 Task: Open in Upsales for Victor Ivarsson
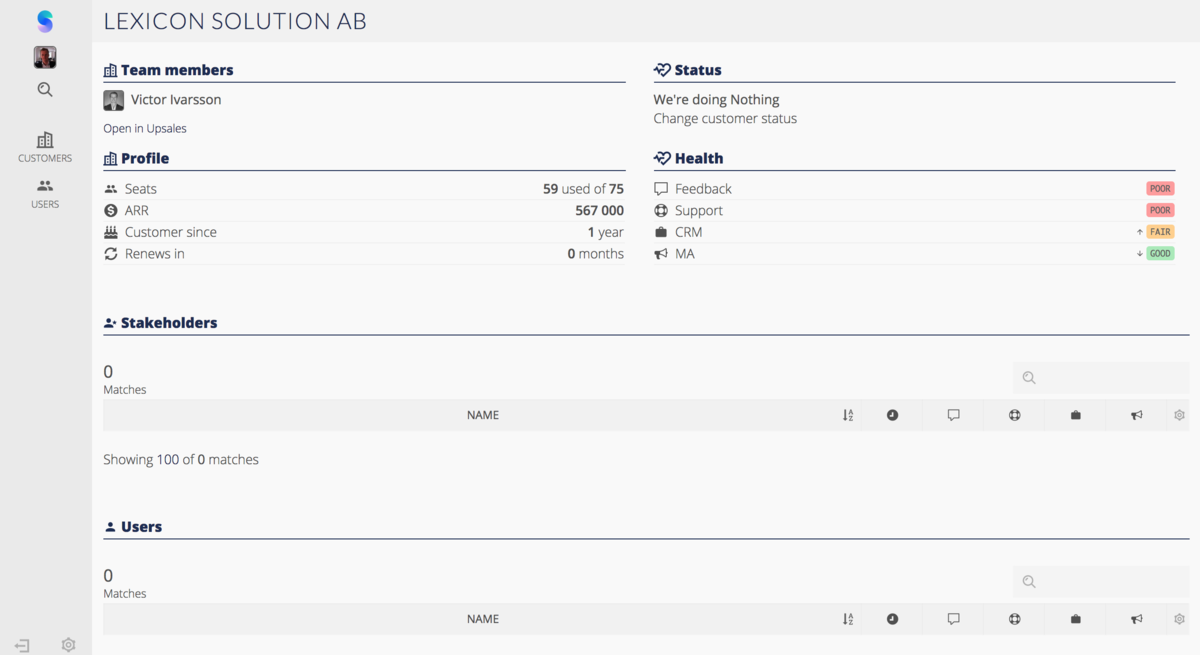pyautogui.click(x=144, y=128)
